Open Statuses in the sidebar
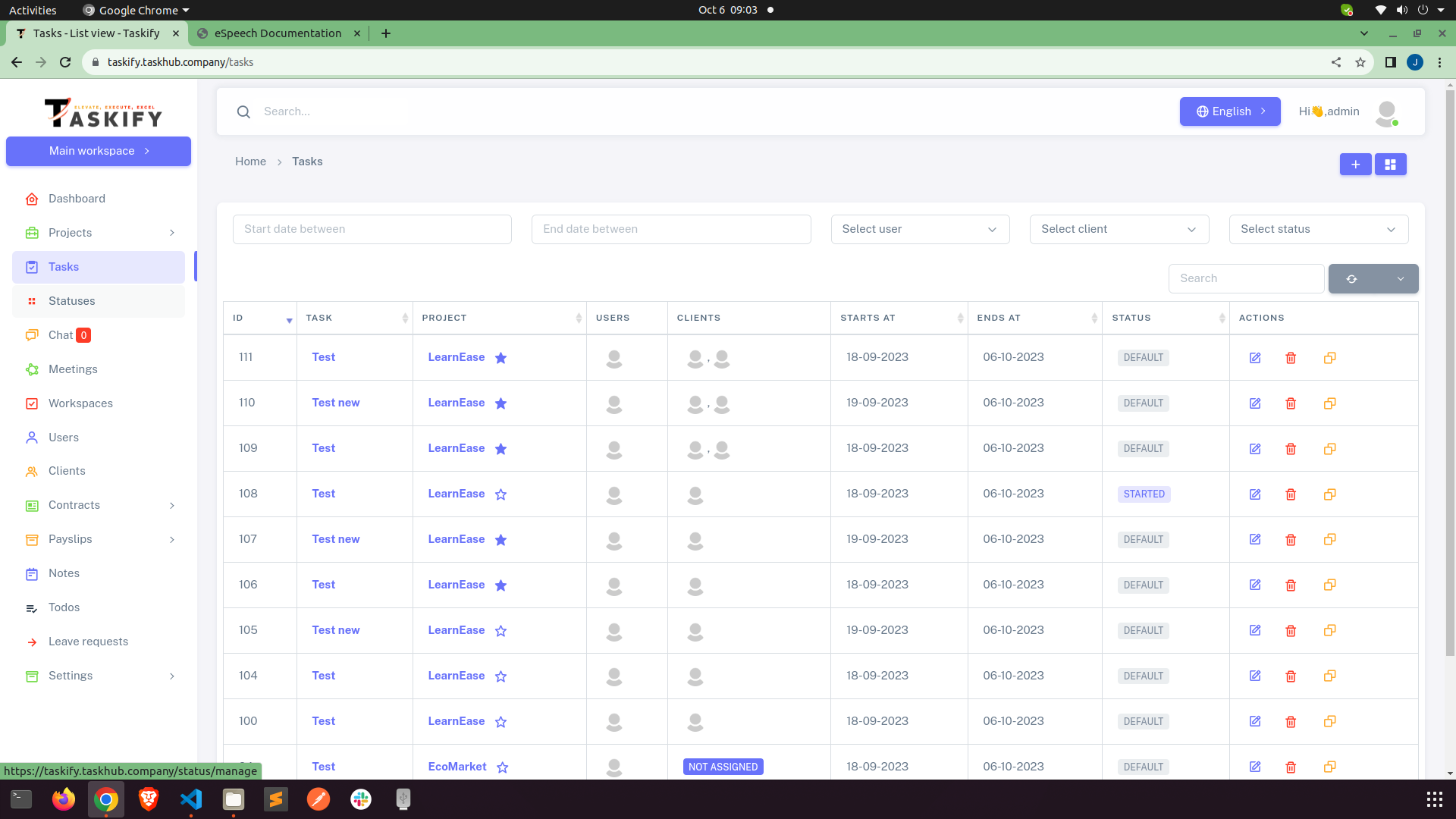This screenshot has width=1456, height=819. 72,301
